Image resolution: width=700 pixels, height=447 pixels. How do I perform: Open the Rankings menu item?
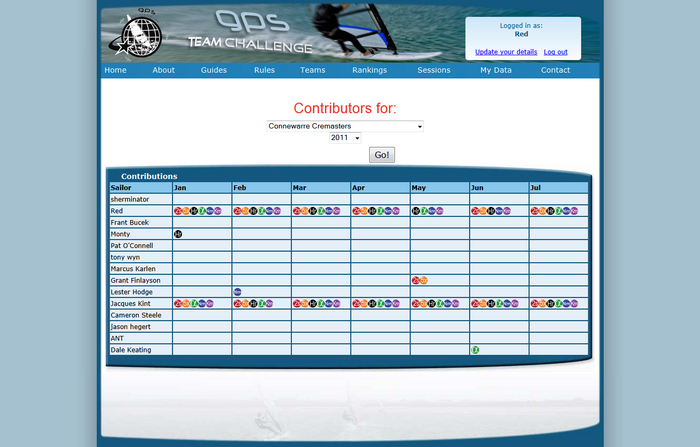pos(369,70)
